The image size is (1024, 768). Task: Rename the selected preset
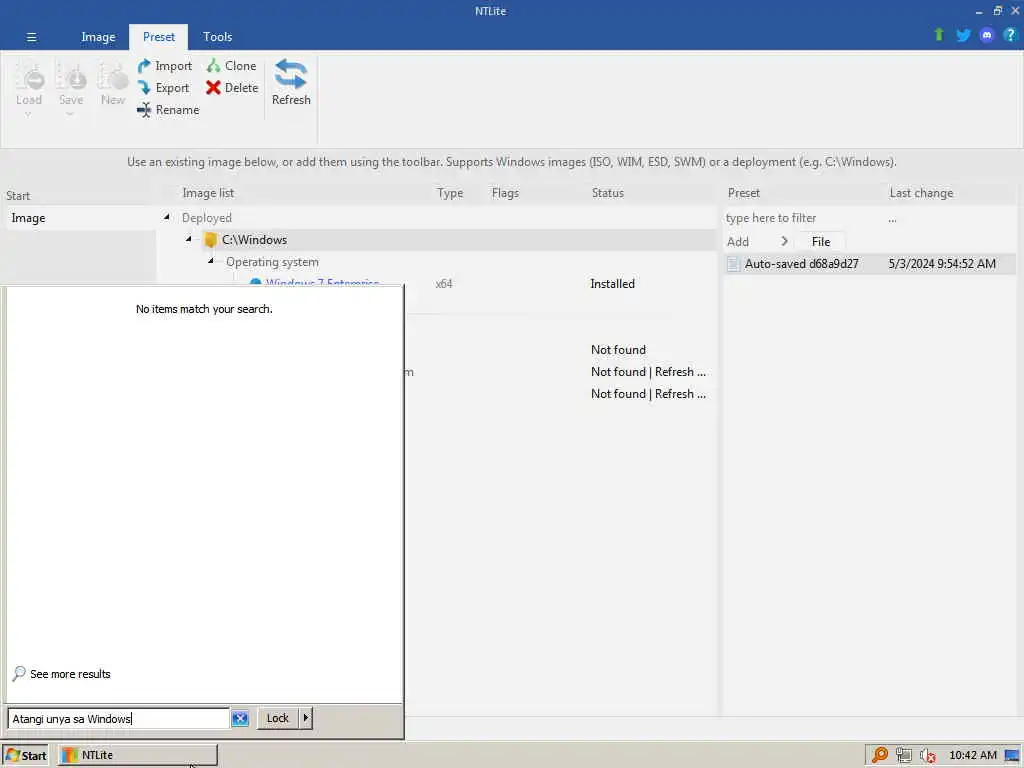(168, 110)
